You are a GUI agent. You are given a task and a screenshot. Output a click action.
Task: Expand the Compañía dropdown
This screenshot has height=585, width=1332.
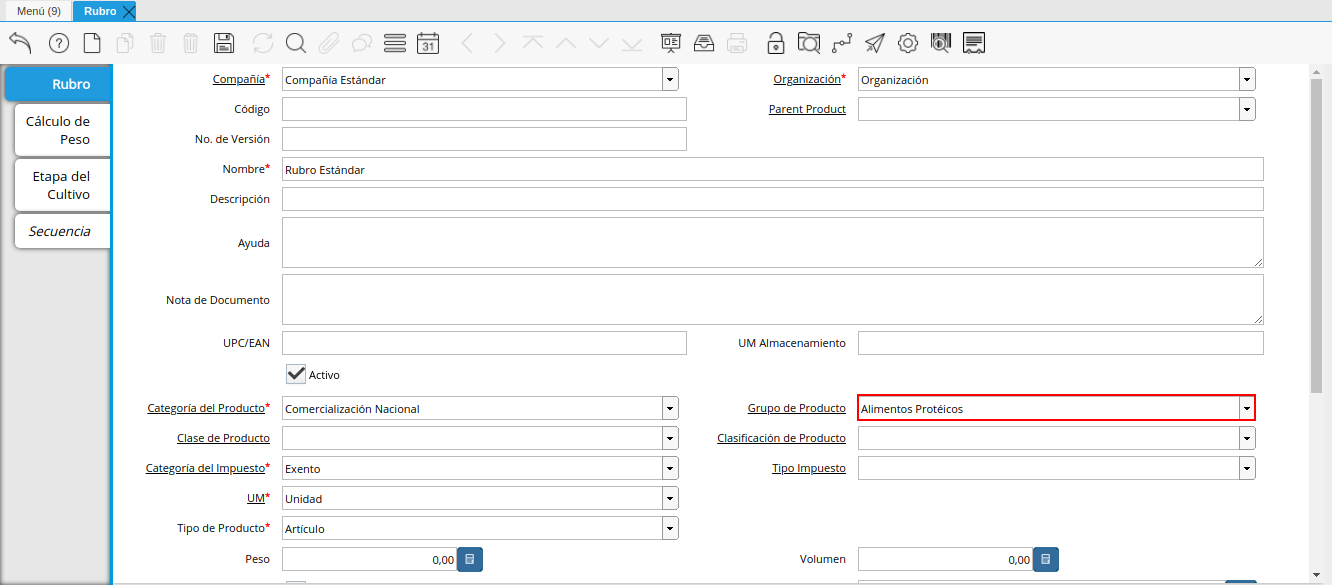[x=670, y=80]
